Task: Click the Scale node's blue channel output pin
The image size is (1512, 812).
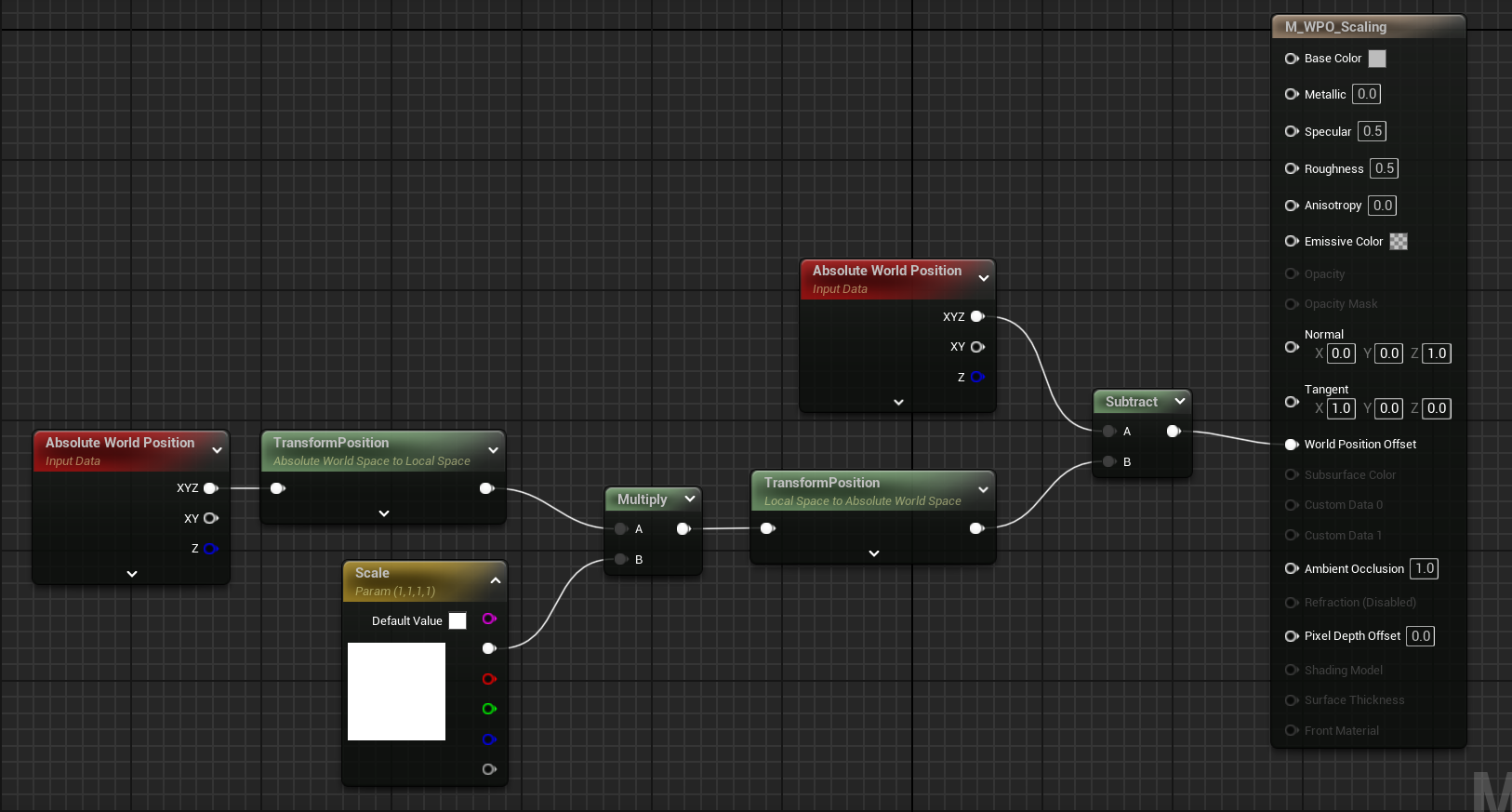Action: coord(489,739)
